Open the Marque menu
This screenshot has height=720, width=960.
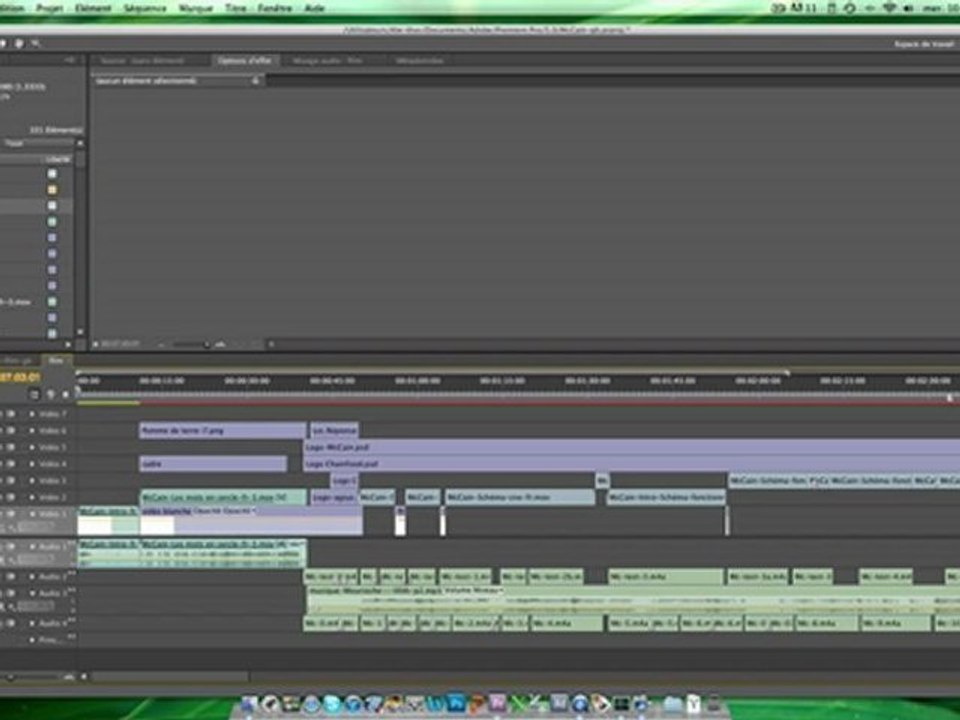[x=195, y=8]
